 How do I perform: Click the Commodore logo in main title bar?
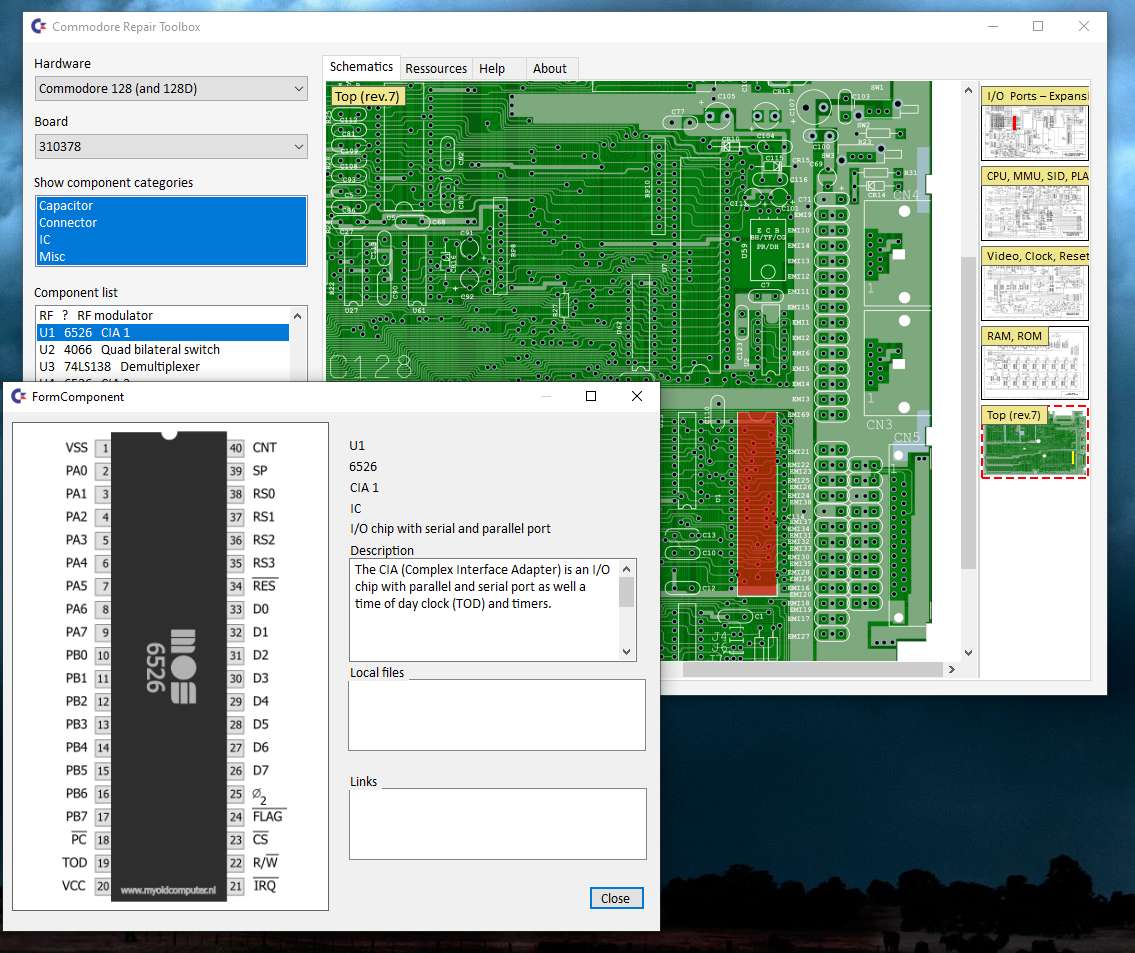click(39, 26)
